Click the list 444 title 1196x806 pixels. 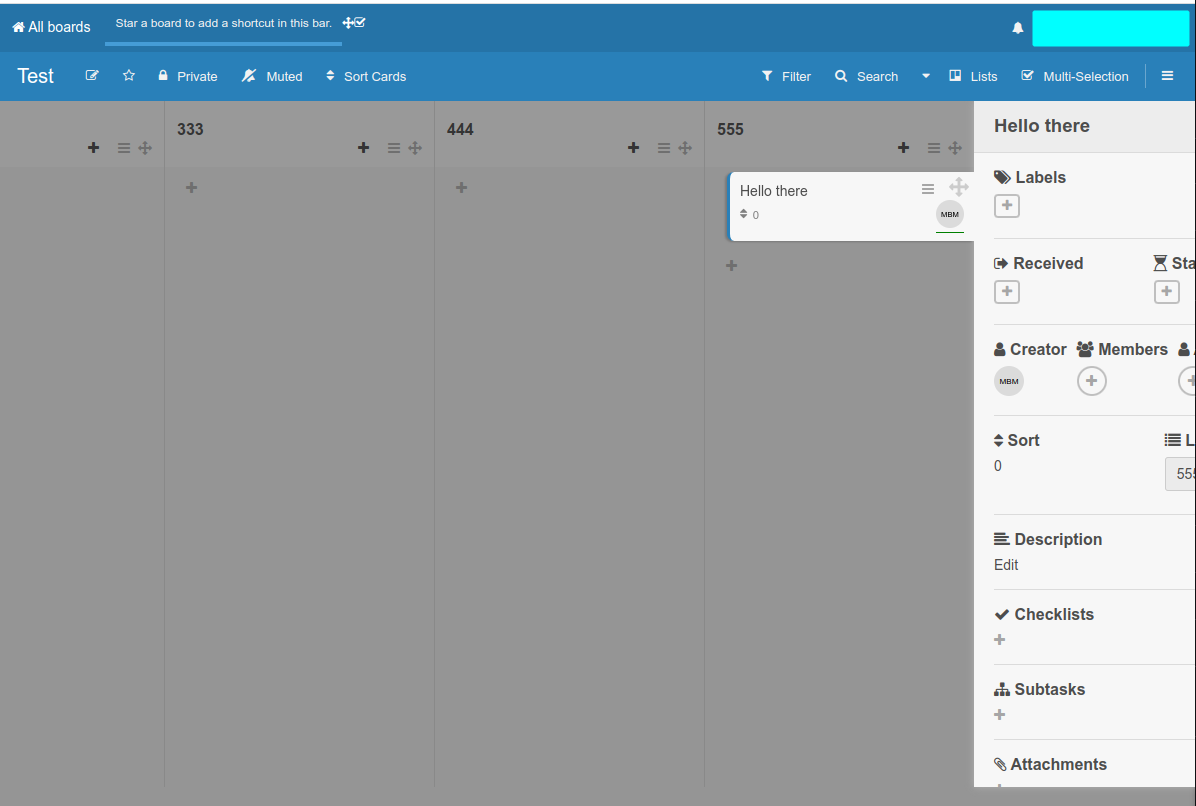460,129
